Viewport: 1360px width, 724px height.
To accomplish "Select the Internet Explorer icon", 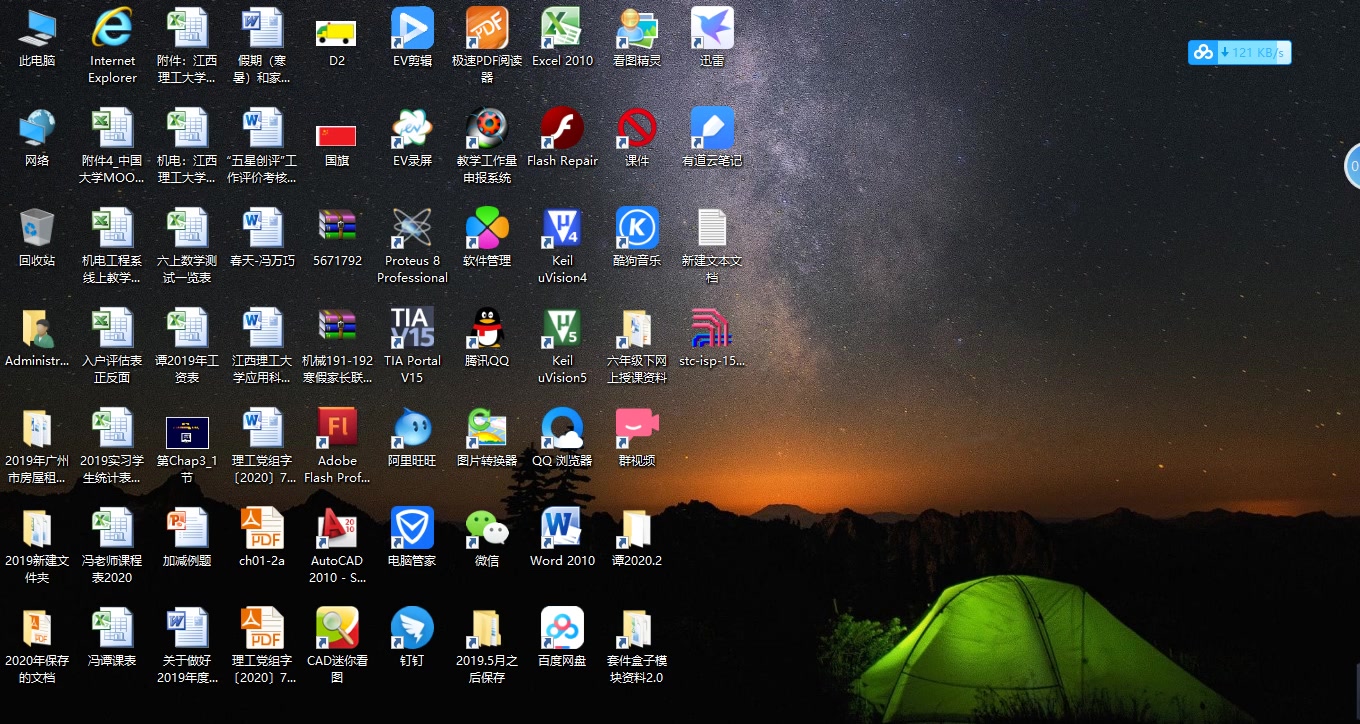I will coord(112,28).
